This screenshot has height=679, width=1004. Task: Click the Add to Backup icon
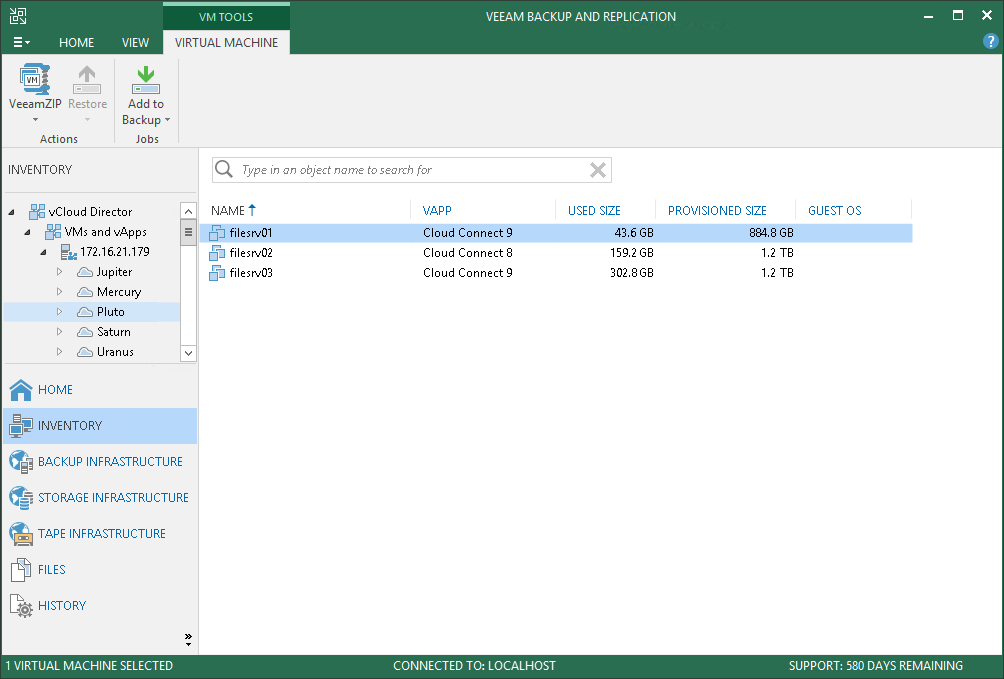146,79
